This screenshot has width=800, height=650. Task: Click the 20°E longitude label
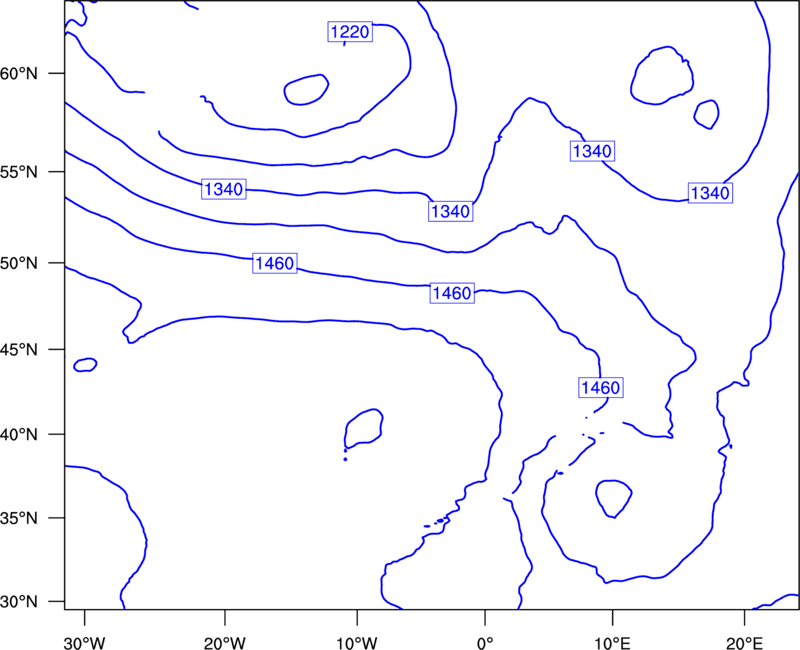click(744, 643)
